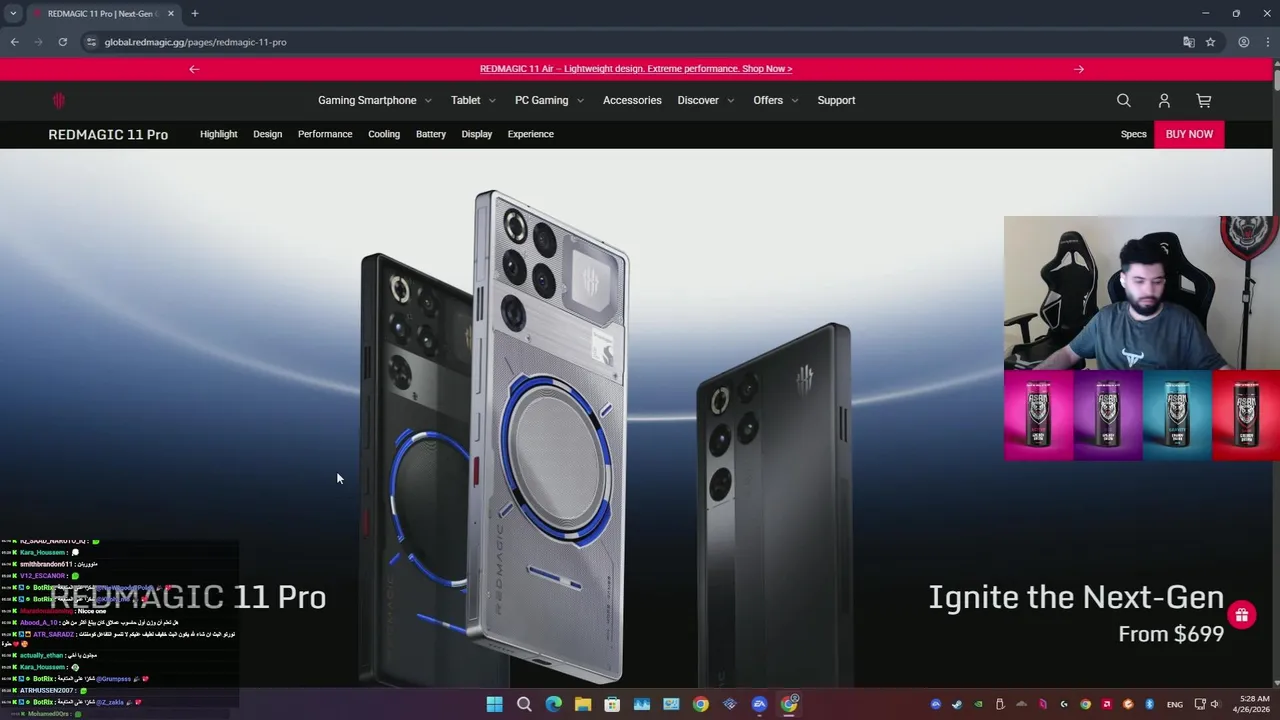Click the REDMAGIC logo icon
The image size is (1280, 720).
(58, 100)
